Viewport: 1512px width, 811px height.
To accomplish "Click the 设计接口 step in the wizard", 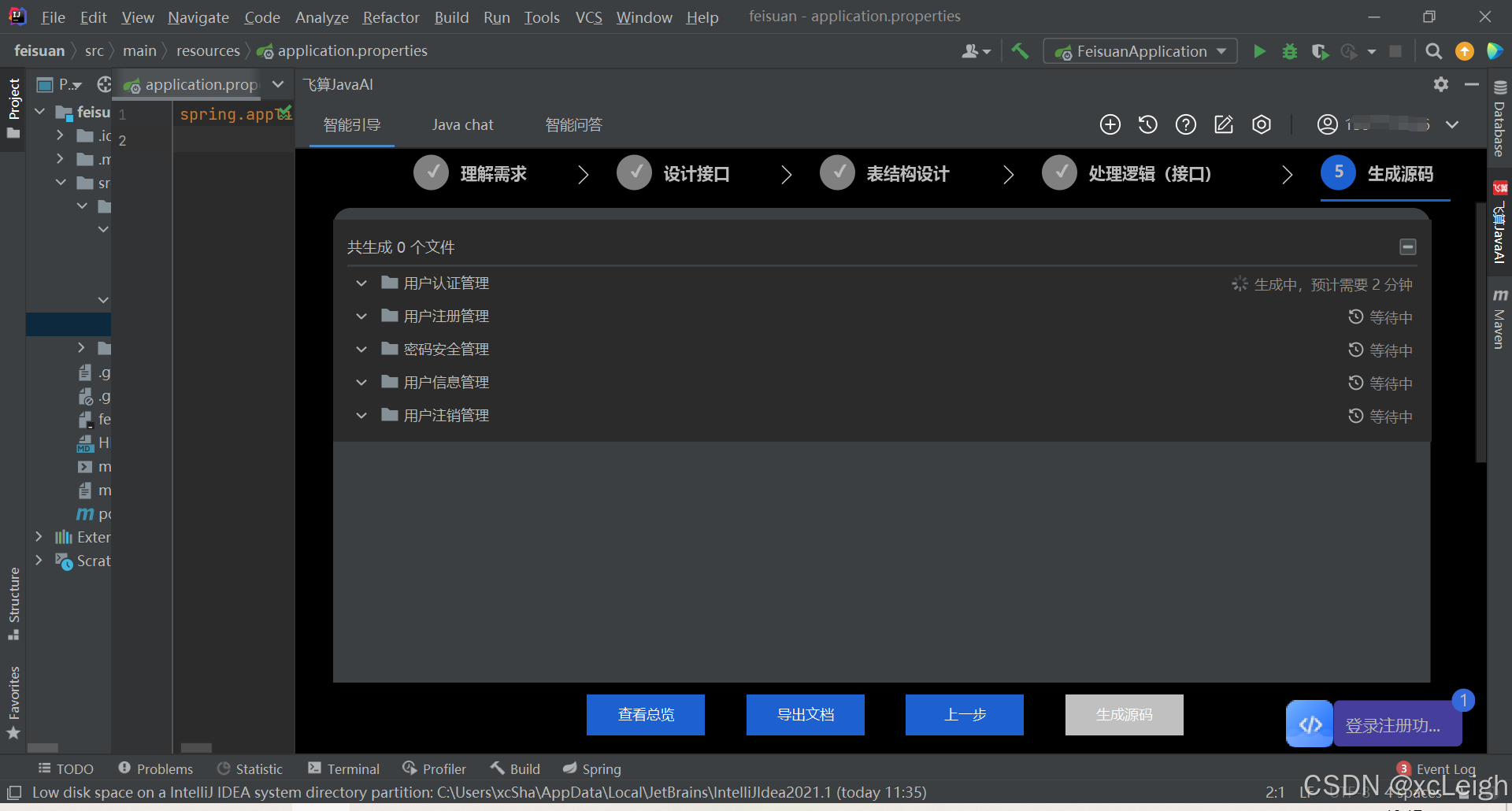I will [x=696, y=174].
